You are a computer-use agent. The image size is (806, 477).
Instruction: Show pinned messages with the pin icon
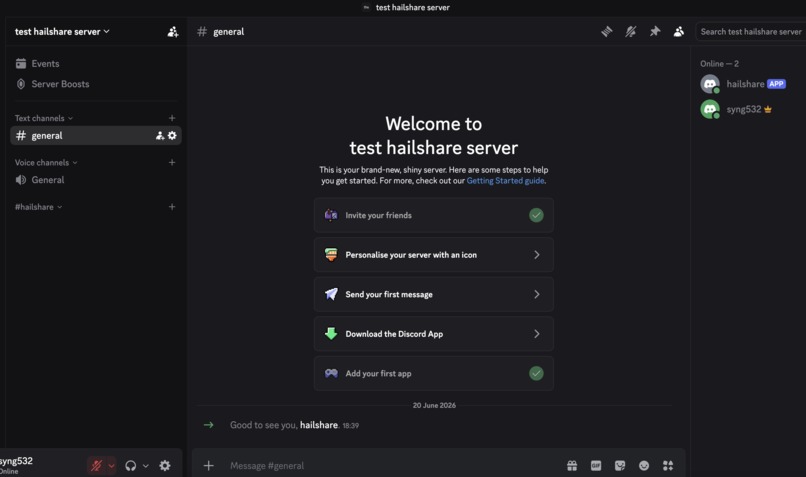654,32
